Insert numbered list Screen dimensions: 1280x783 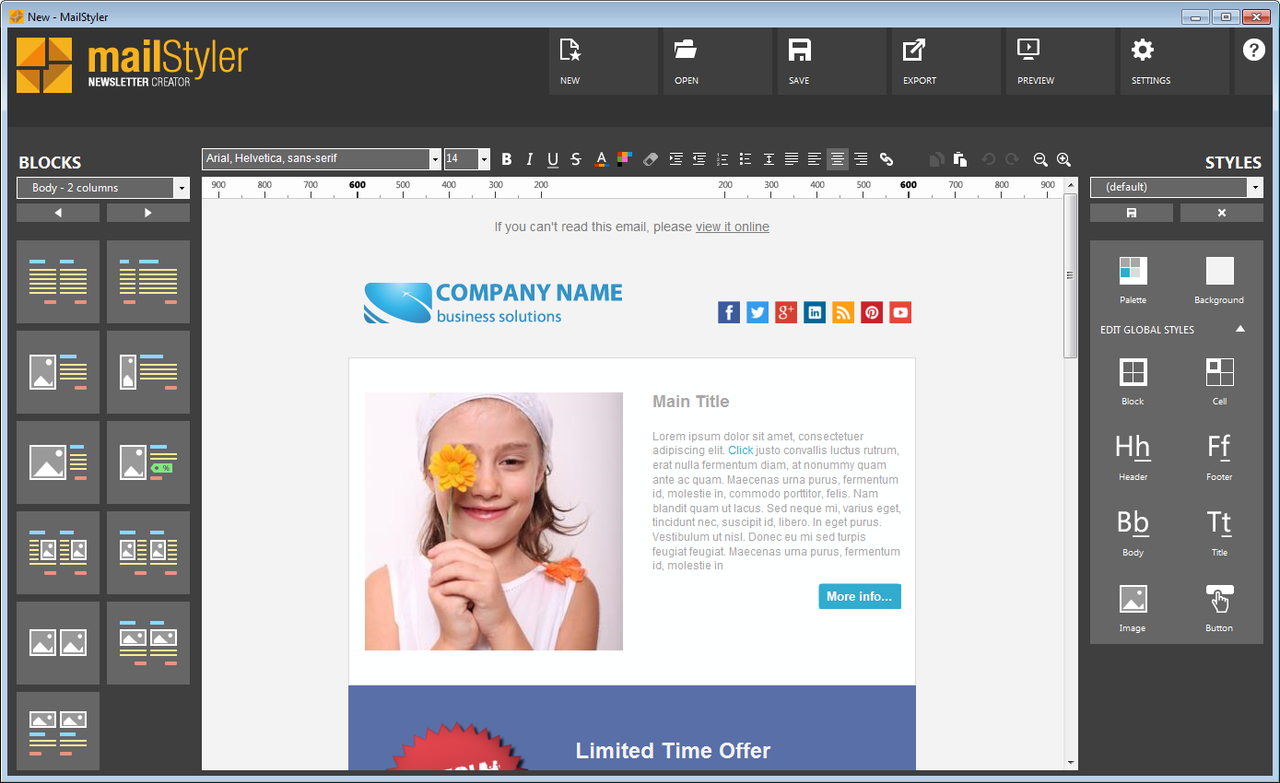722,159
